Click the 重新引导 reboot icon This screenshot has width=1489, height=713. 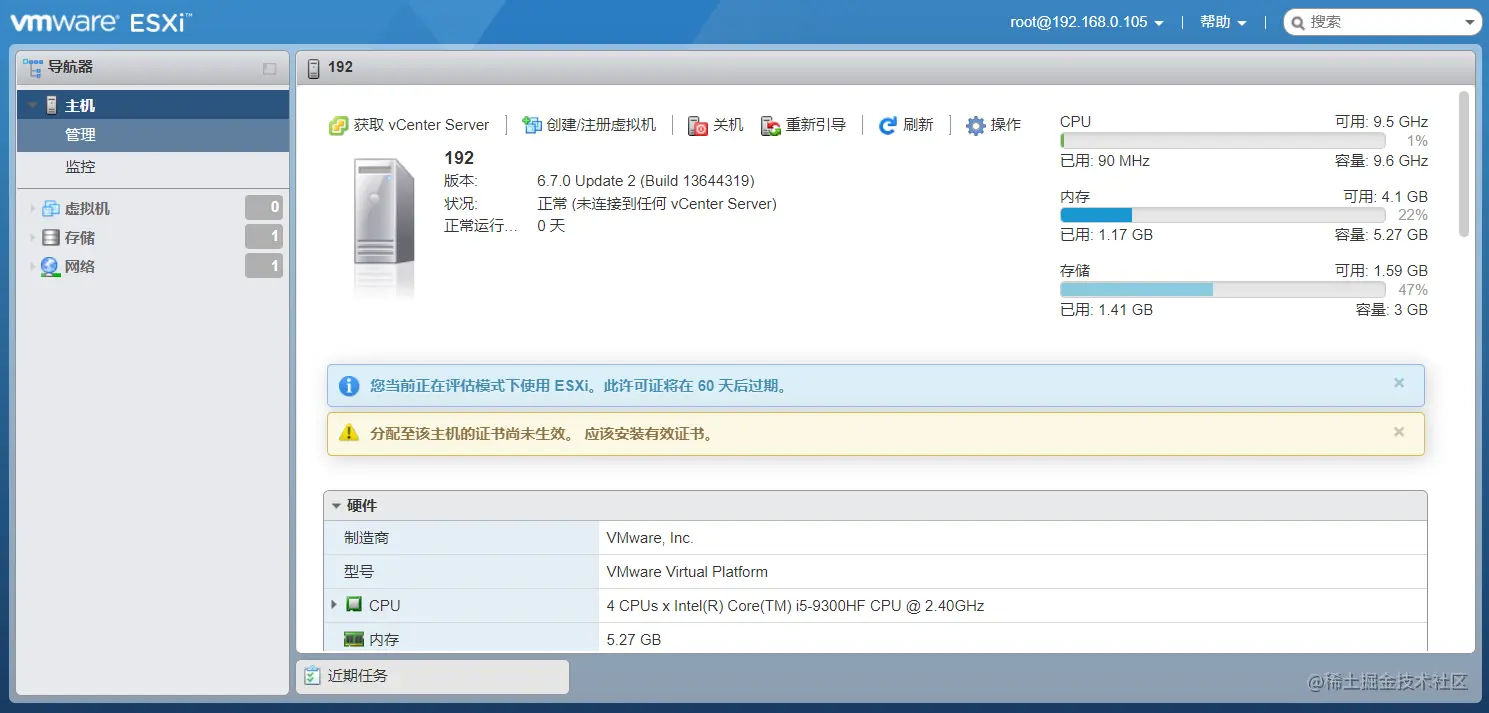pyautogui.click(x=770, y=125)
